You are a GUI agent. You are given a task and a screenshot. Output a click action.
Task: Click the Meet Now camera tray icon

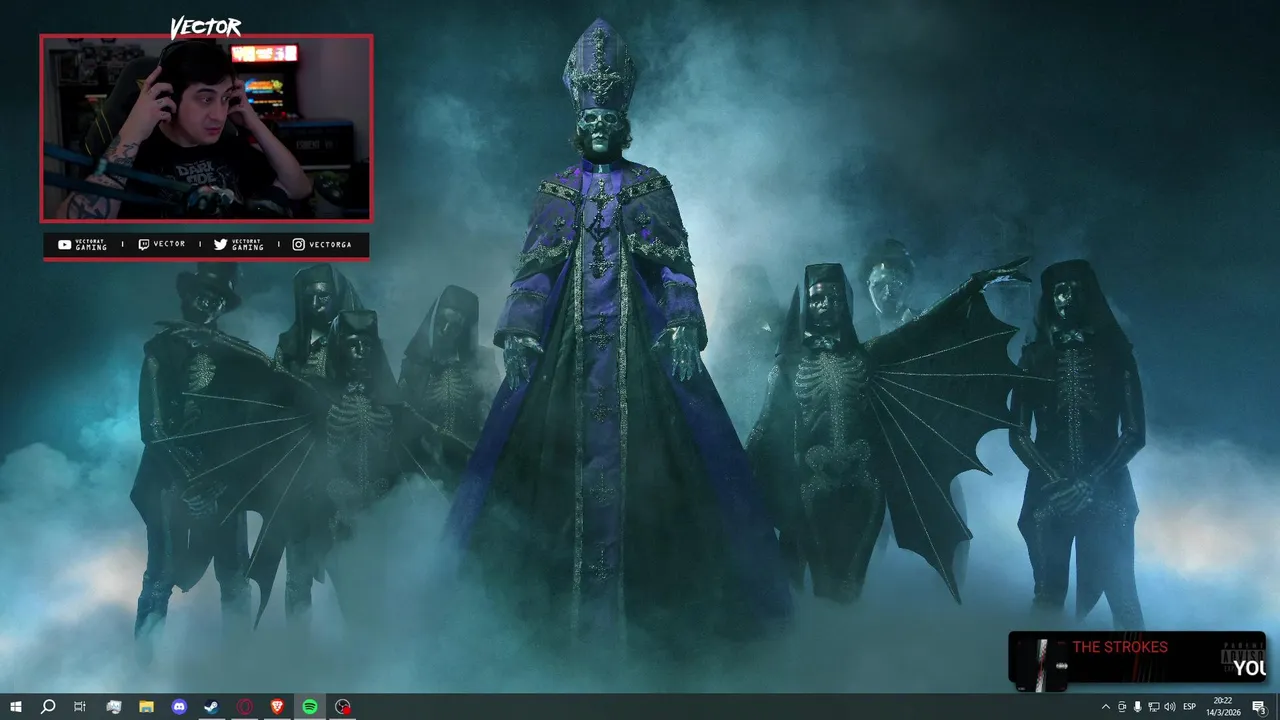point(1122,707)
